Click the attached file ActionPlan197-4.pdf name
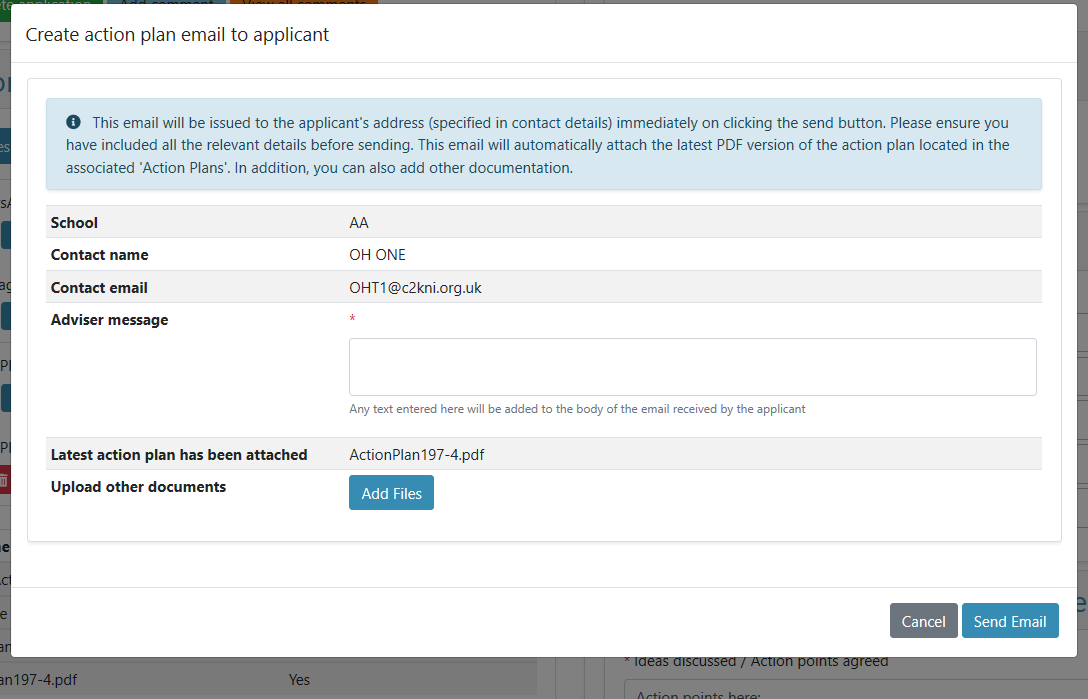This screenshot has height=699, width=1088. point(417,454)
